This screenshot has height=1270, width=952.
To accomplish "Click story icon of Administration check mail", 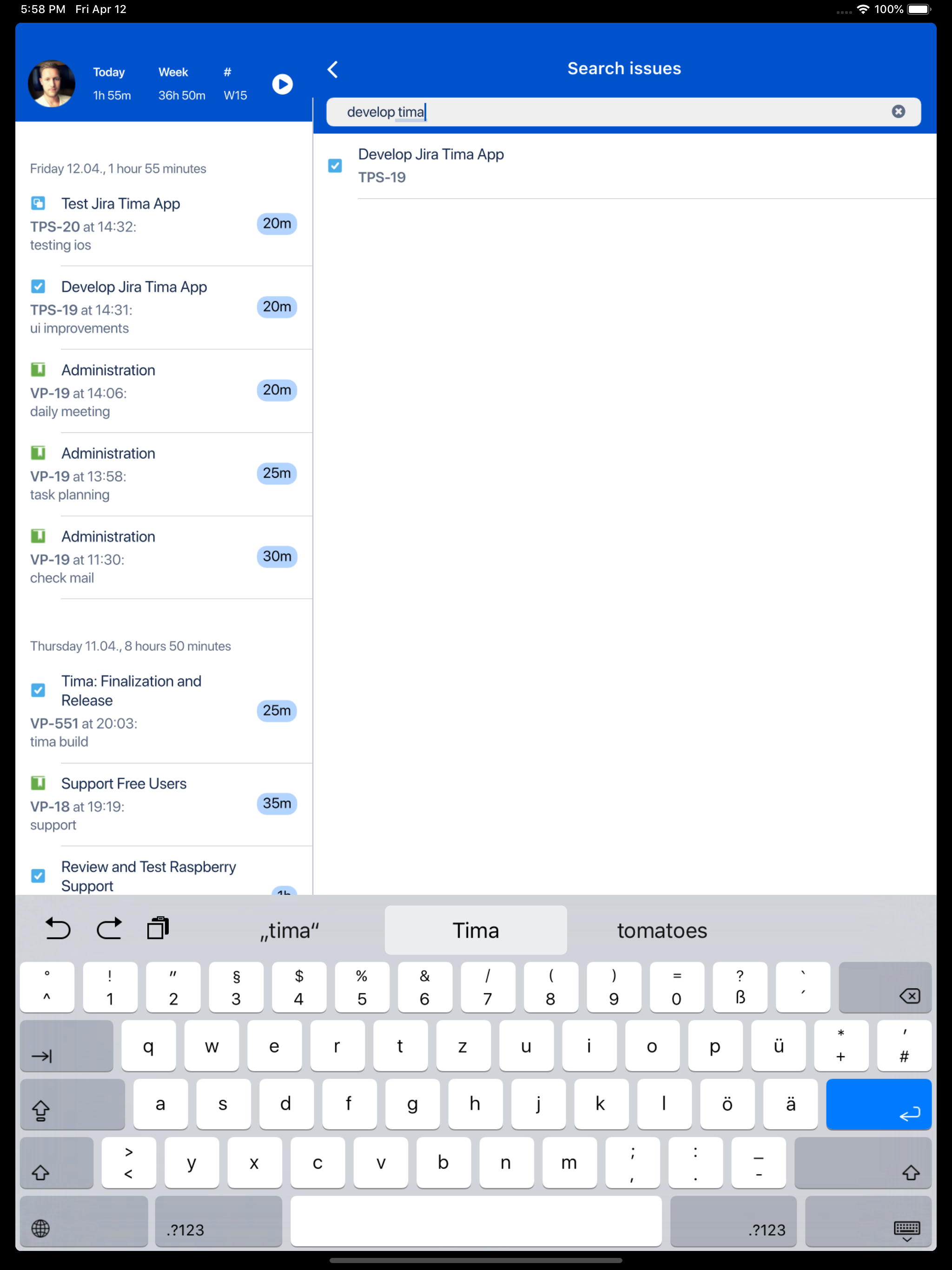I will [x=38, y=536].
